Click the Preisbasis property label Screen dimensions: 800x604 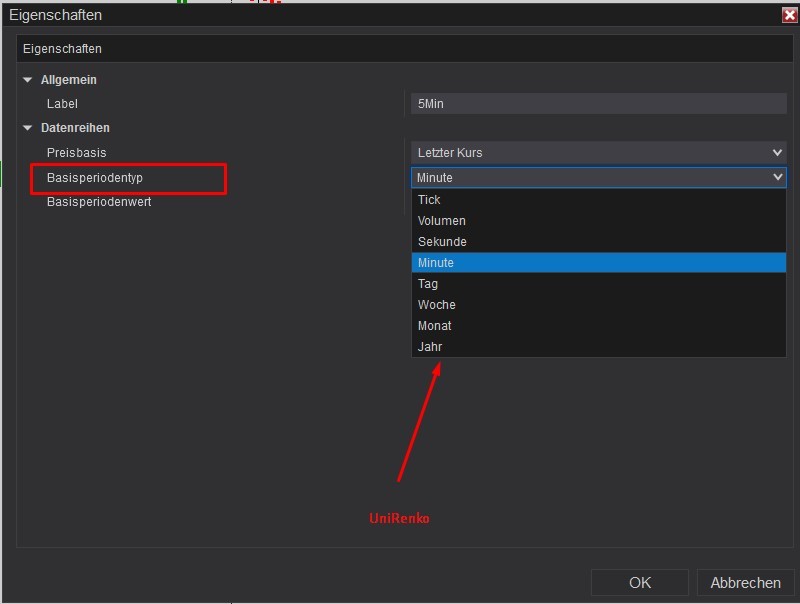(77, 153)
